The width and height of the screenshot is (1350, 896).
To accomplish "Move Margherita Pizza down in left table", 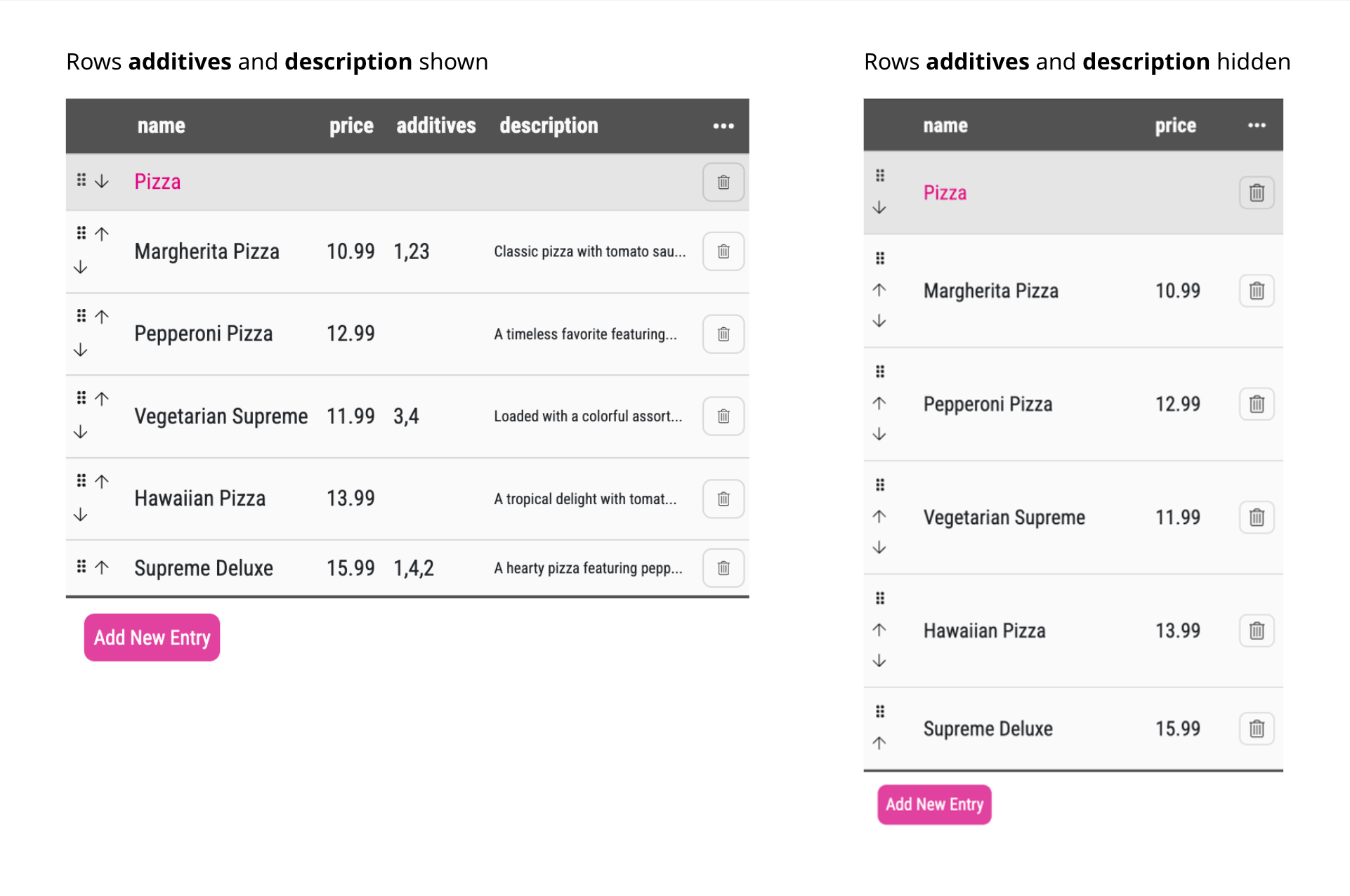I will tap(81, 267).
